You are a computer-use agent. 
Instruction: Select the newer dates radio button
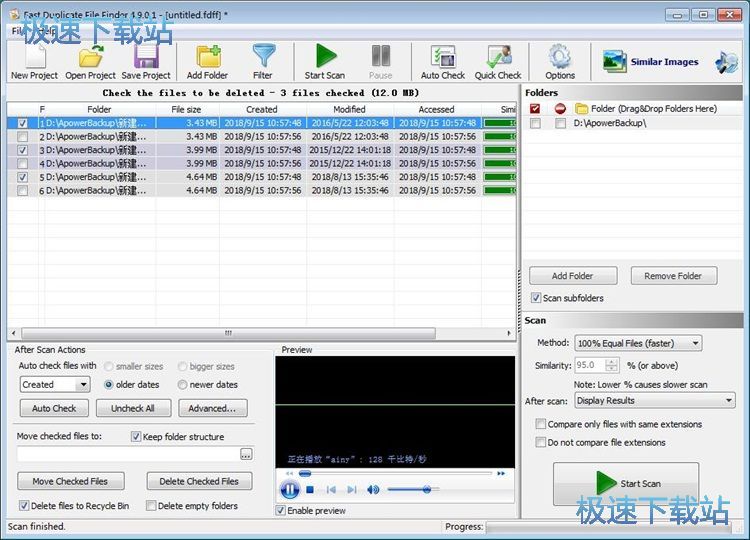182,384
